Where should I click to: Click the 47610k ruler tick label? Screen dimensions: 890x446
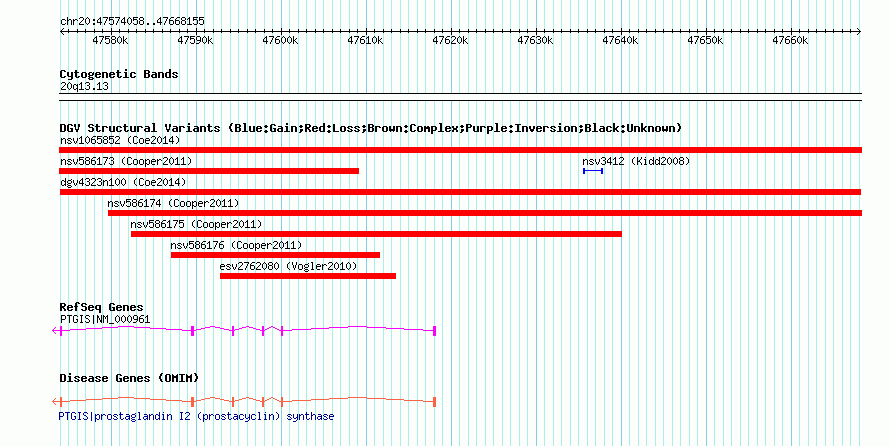366,40
